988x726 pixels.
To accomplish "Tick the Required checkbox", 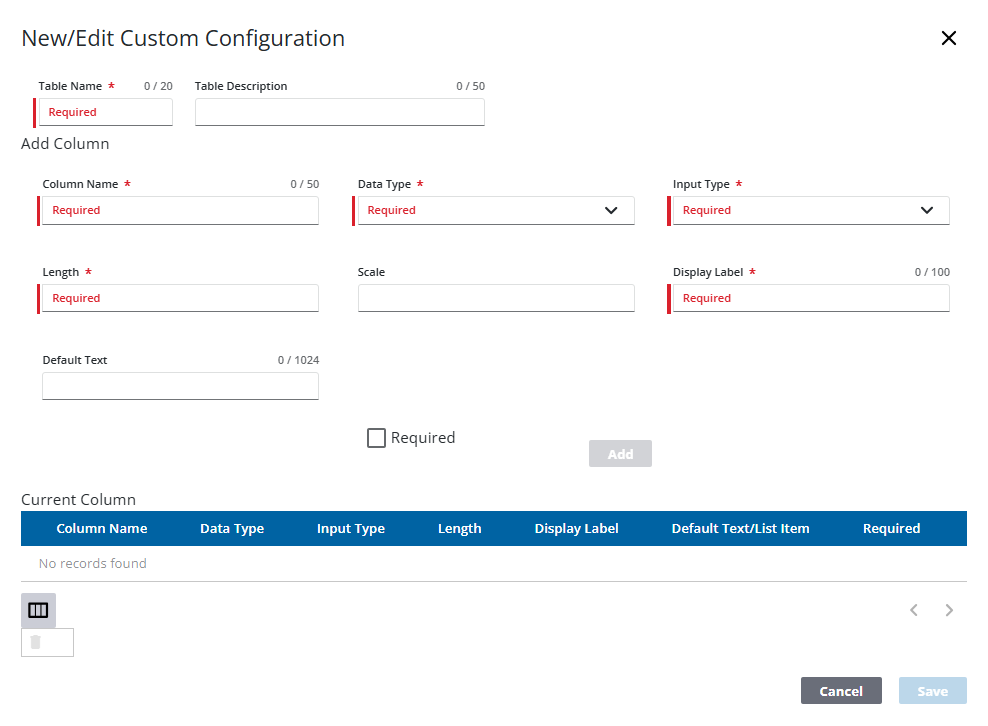I will coord(376,438).
